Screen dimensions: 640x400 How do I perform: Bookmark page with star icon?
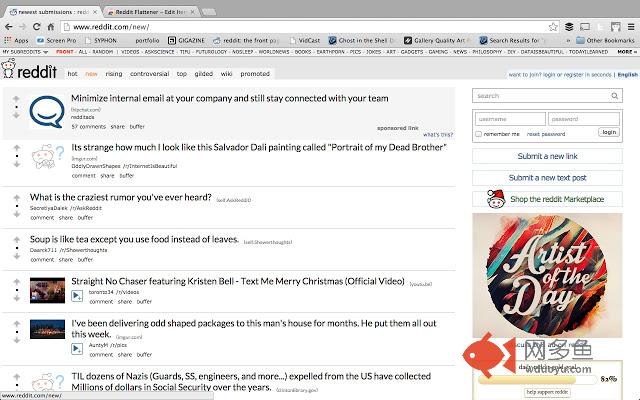coord(553,27)
